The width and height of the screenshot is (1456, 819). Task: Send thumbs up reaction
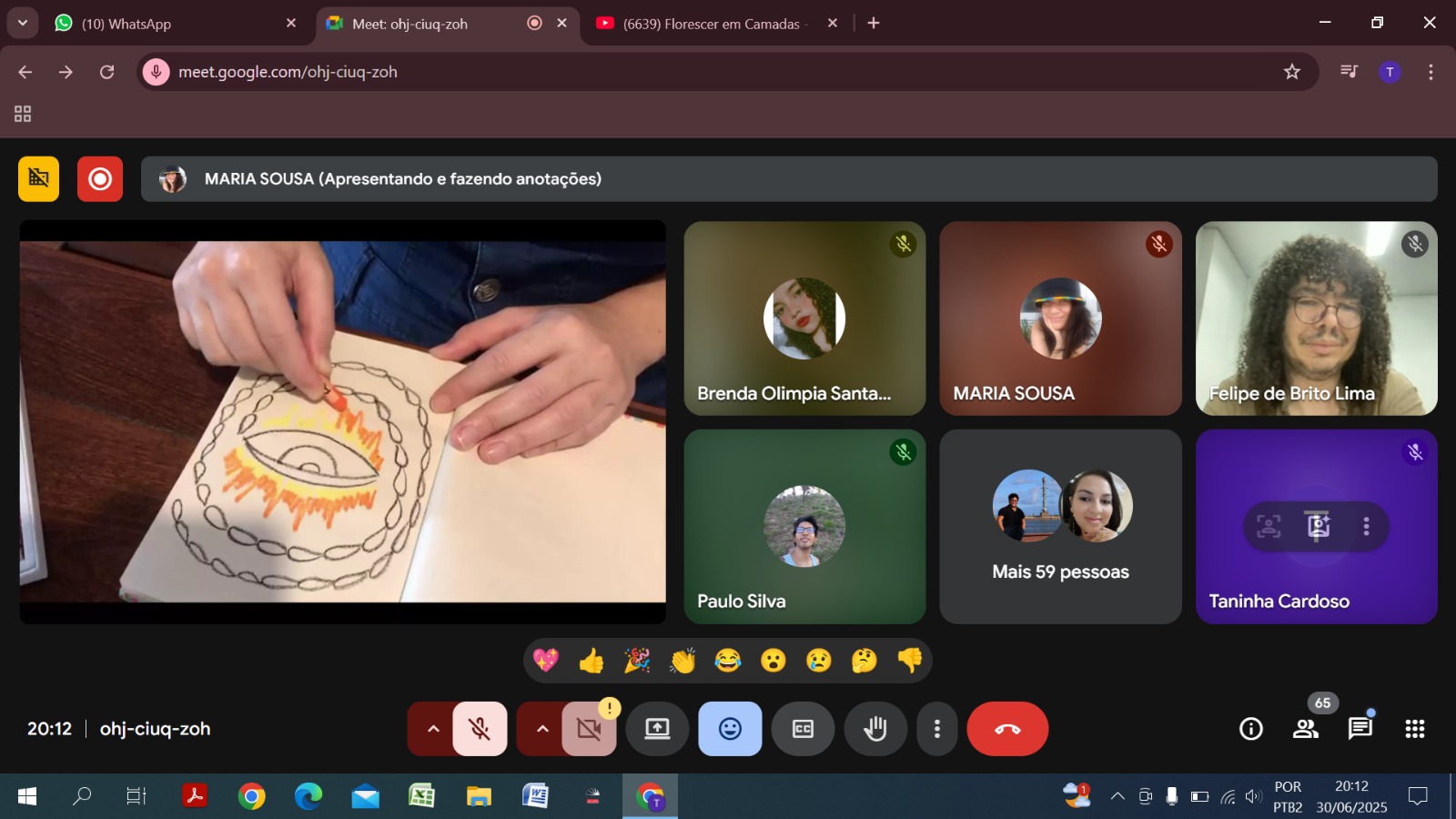(591, 661)
